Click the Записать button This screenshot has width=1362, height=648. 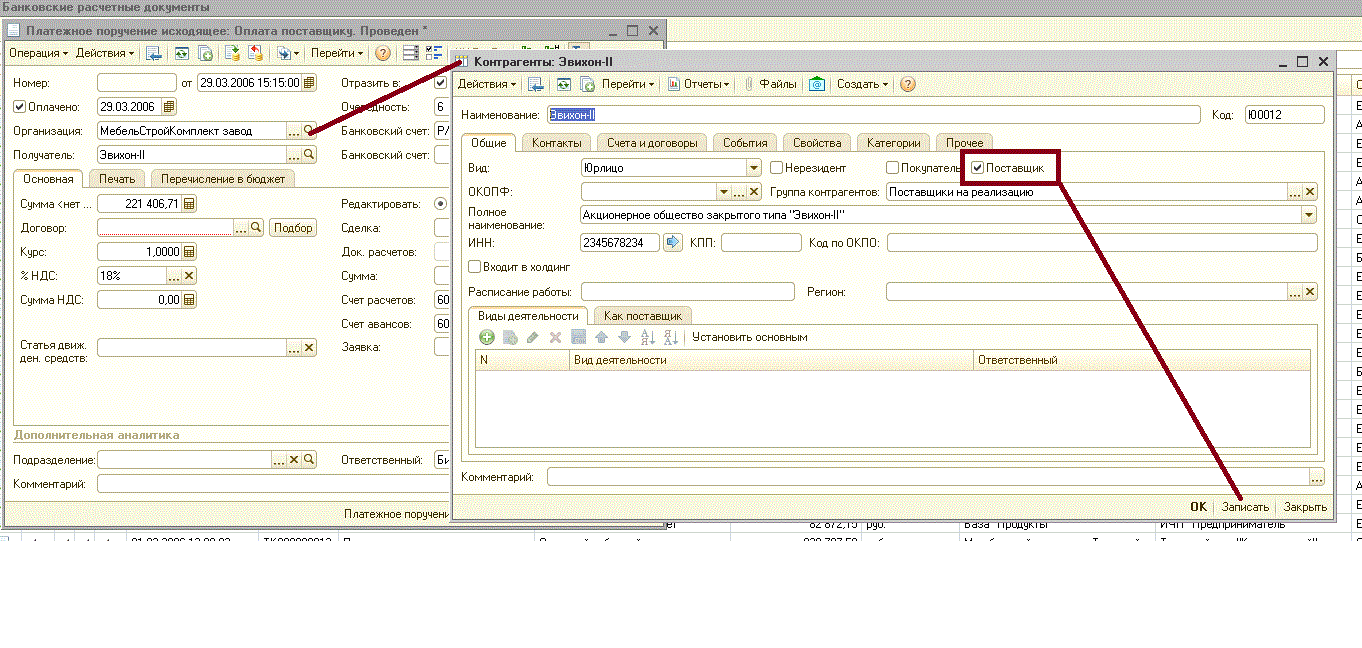(1245, 507)
